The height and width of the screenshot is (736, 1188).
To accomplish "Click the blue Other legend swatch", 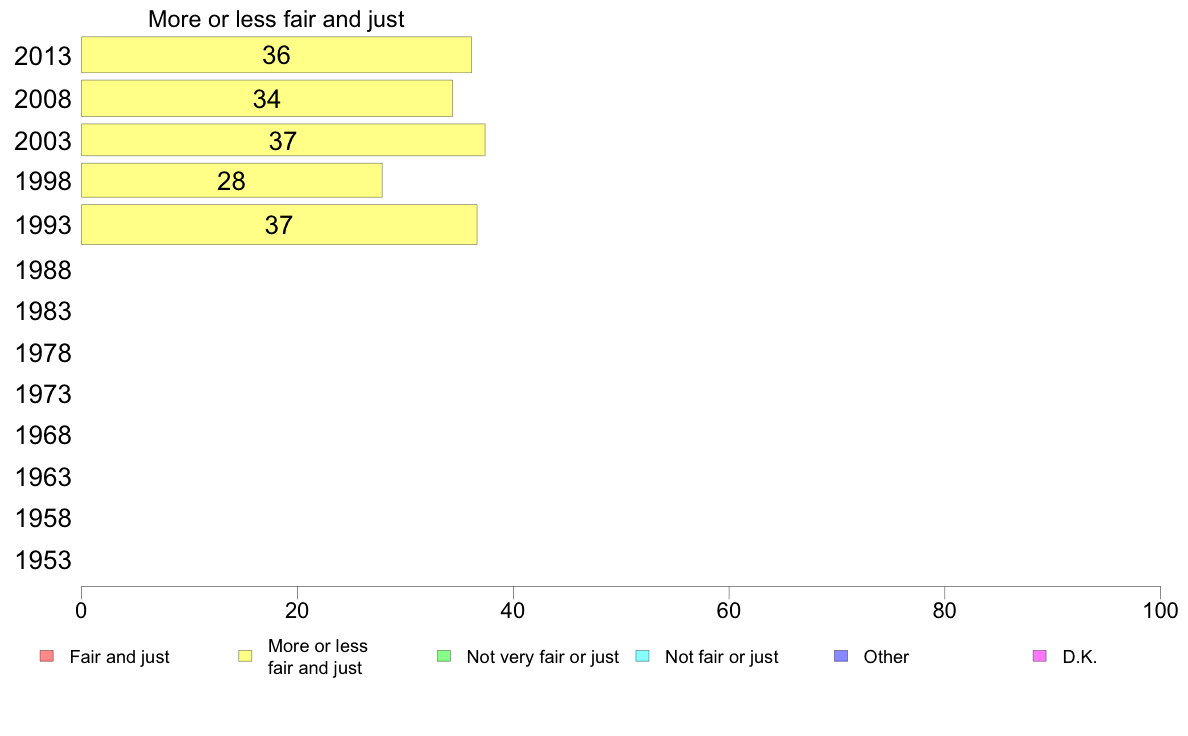I will 841,656.
